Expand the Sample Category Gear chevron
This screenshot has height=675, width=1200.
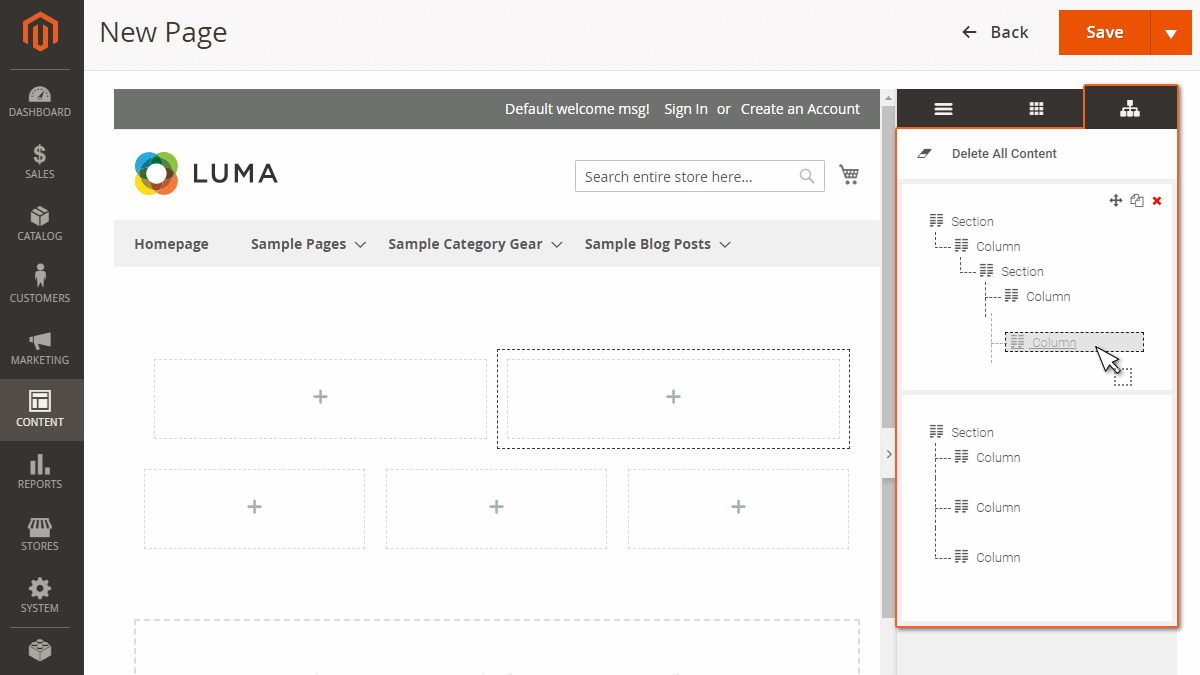point(557,245)
